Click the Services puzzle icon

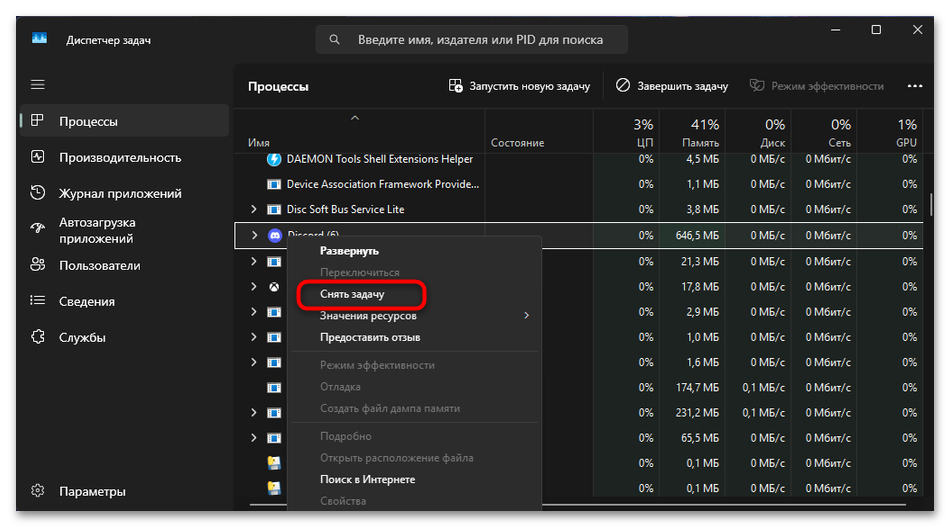tap(38, 337)
